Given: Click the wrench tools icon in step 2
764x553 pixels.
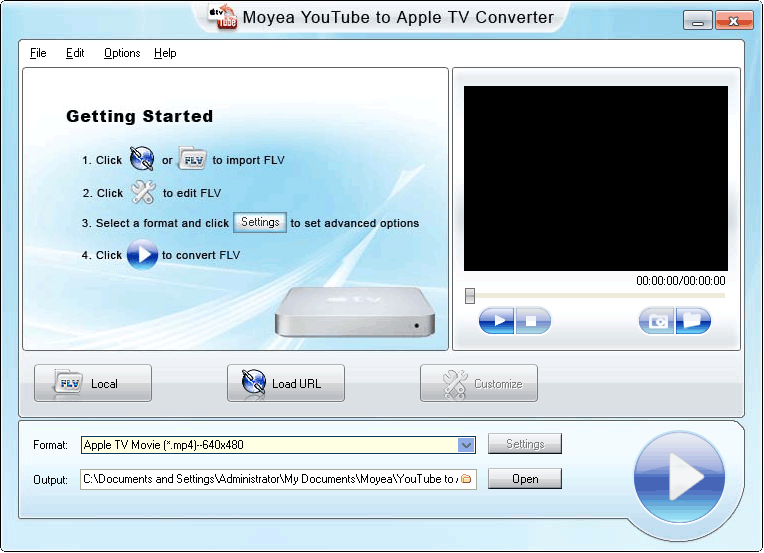Looking at the screenshot, I should [143, 192].
